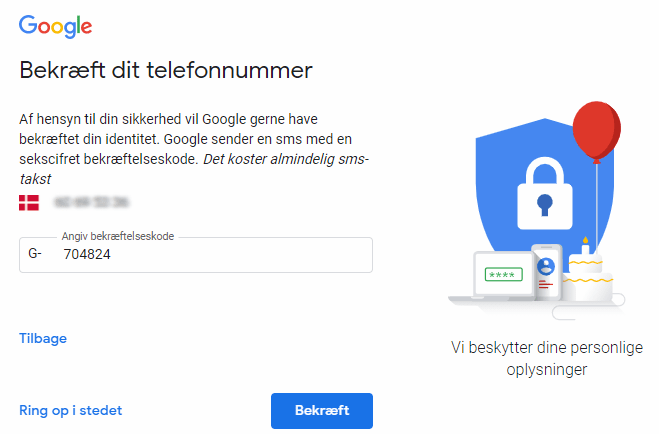Click the birthday cake illustration
659x434 pixels.
click(586, 277)
